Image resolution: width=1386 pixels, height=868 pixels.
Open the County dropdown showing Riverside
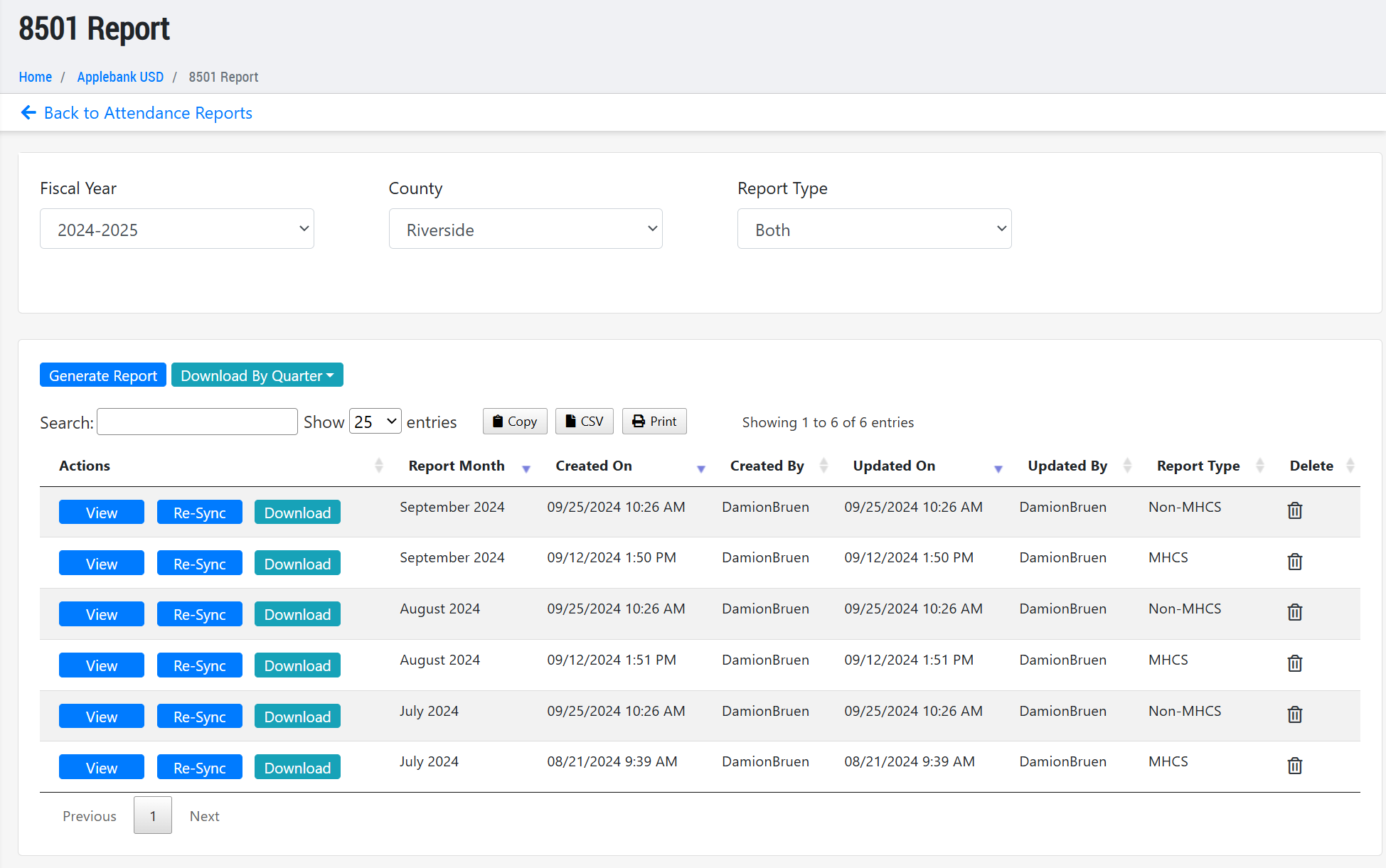[x=526, y=229]
